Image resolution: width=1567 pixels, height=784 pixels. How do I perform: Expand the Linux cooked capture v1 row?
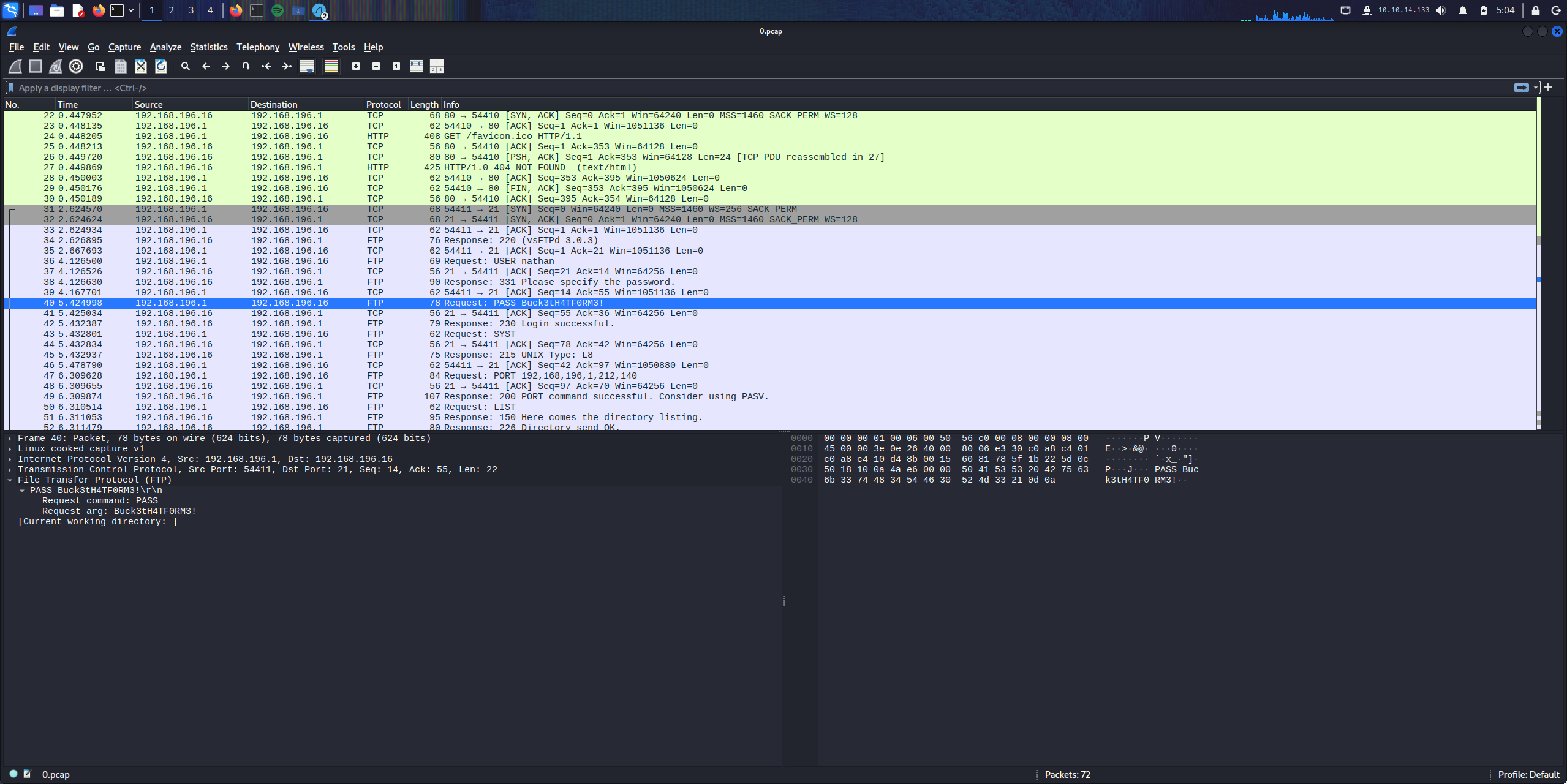click(x=10, y=449)
